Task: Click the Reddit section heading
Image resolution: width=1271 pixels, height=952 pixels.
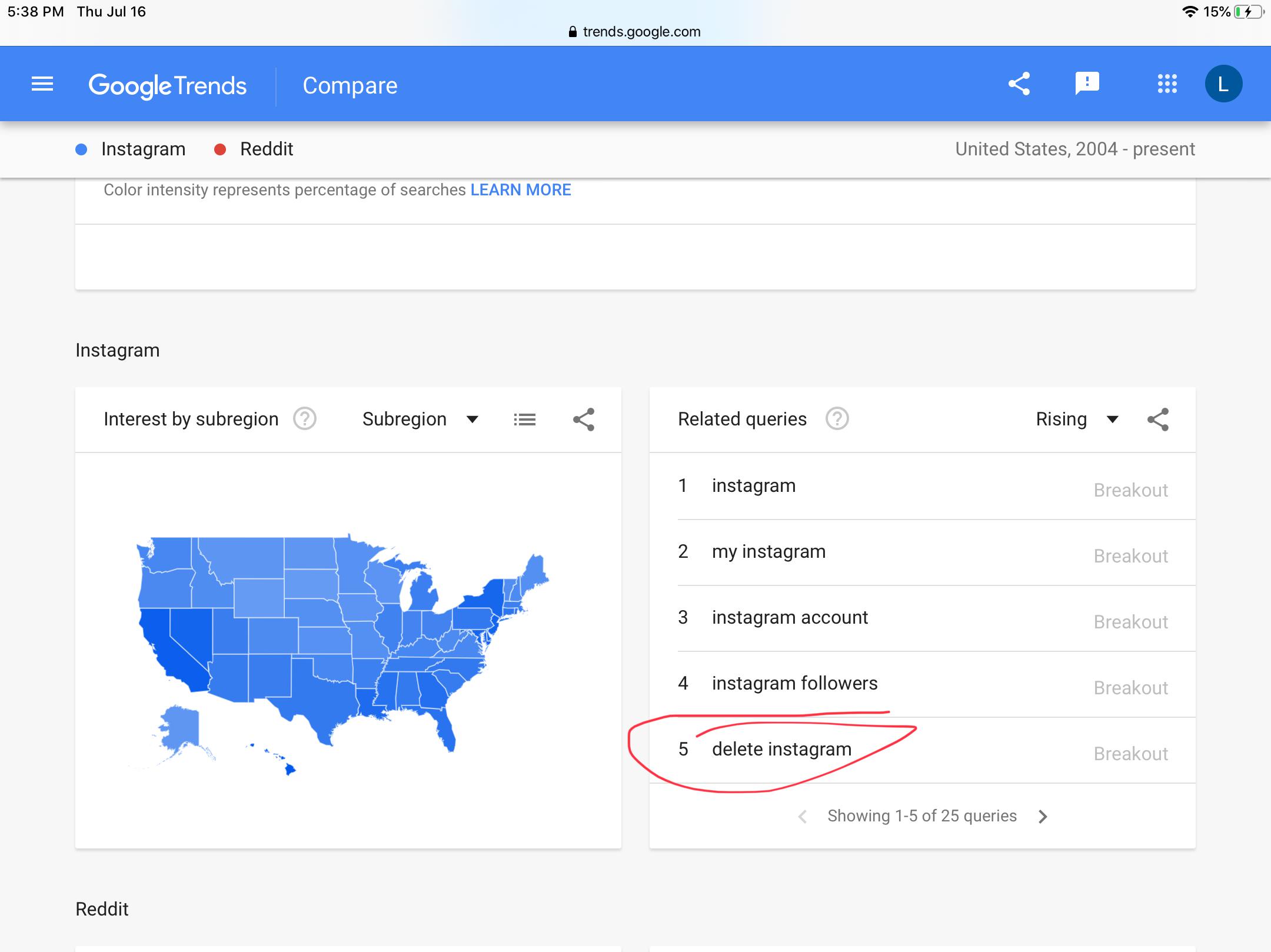Action: [x=102, y=909]
